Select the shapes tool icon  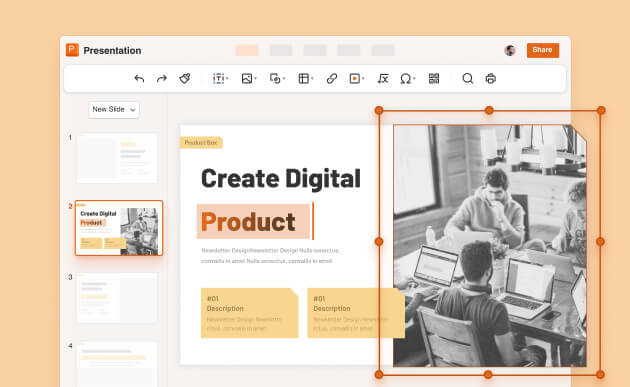(x=275, y=78)
